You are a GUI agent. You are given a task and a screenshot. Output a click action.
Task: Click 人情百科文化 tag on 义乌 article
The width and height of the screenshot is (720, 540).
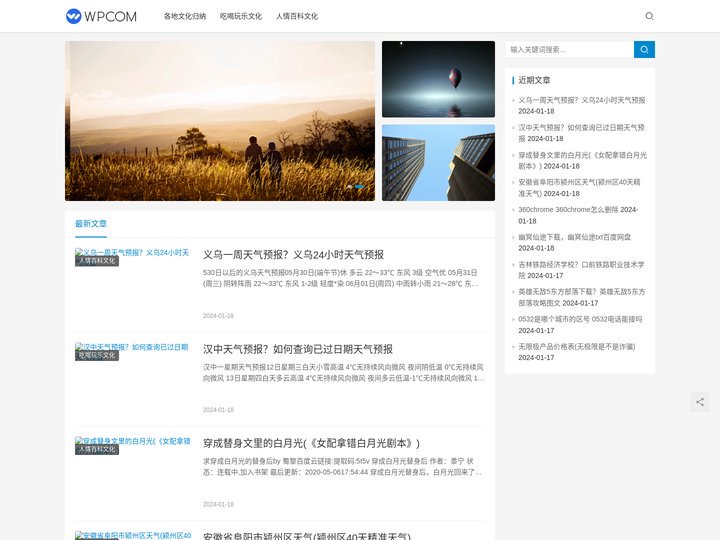[x=97, y=261]
